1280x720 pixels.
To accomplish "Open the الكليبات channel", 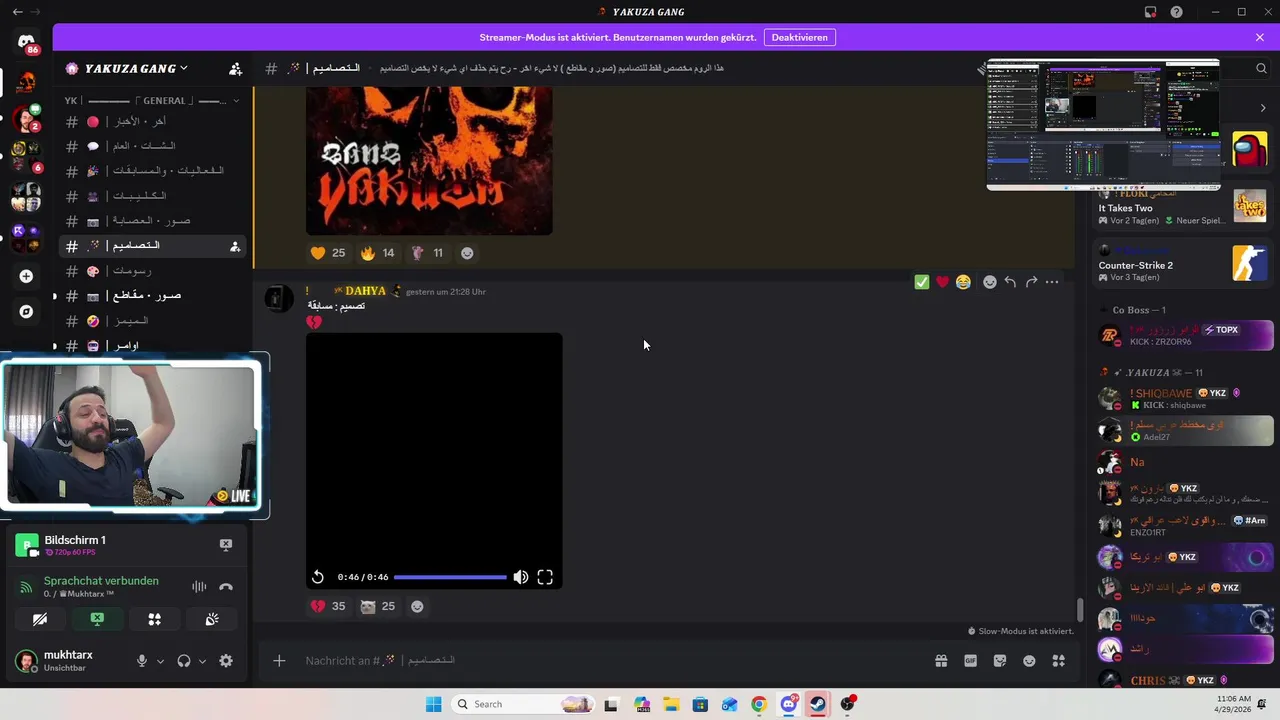I will (x=151, y=196).
